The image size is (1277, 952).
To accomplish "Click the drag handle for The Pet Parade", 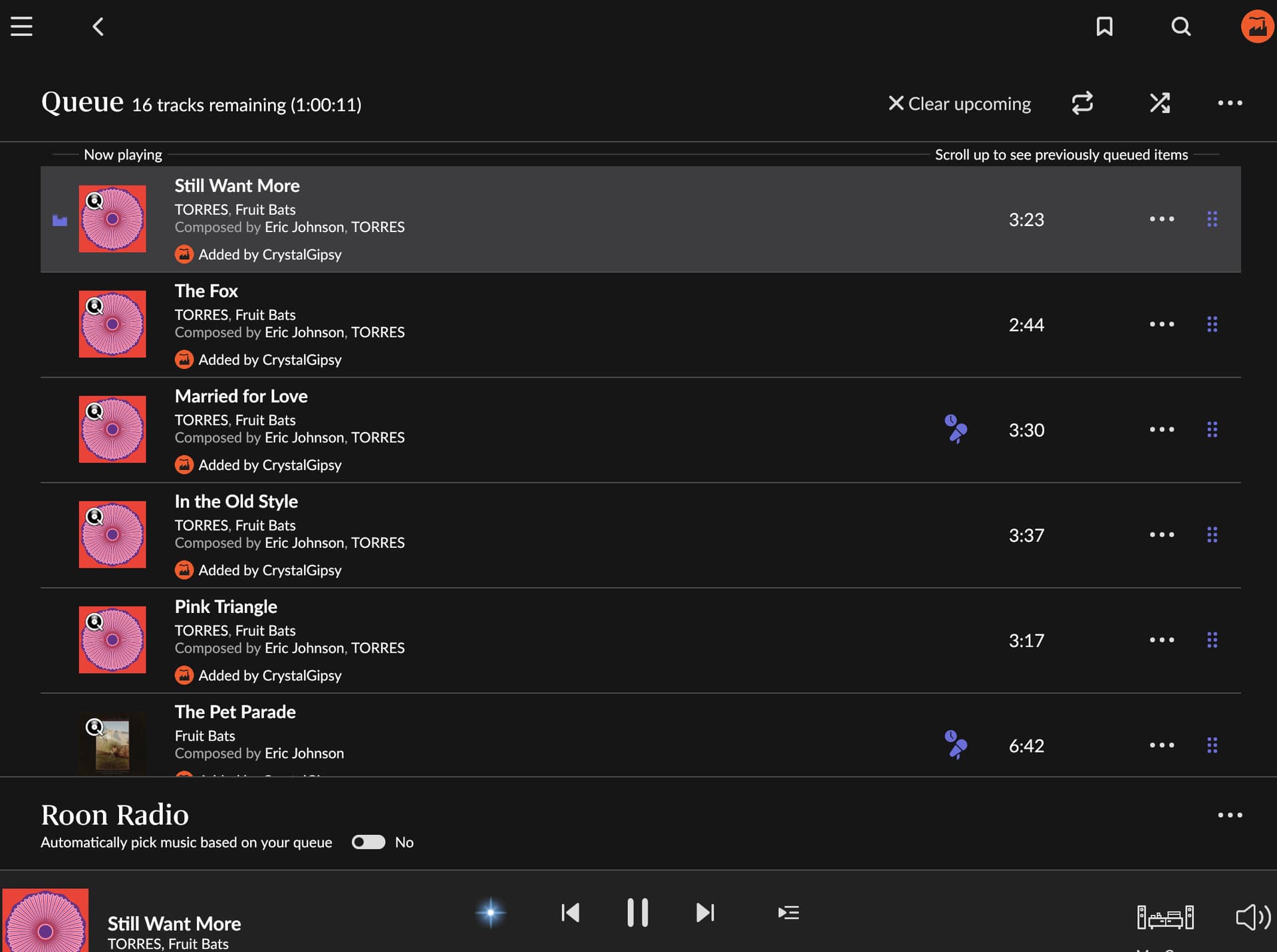I will [1212, 745].
